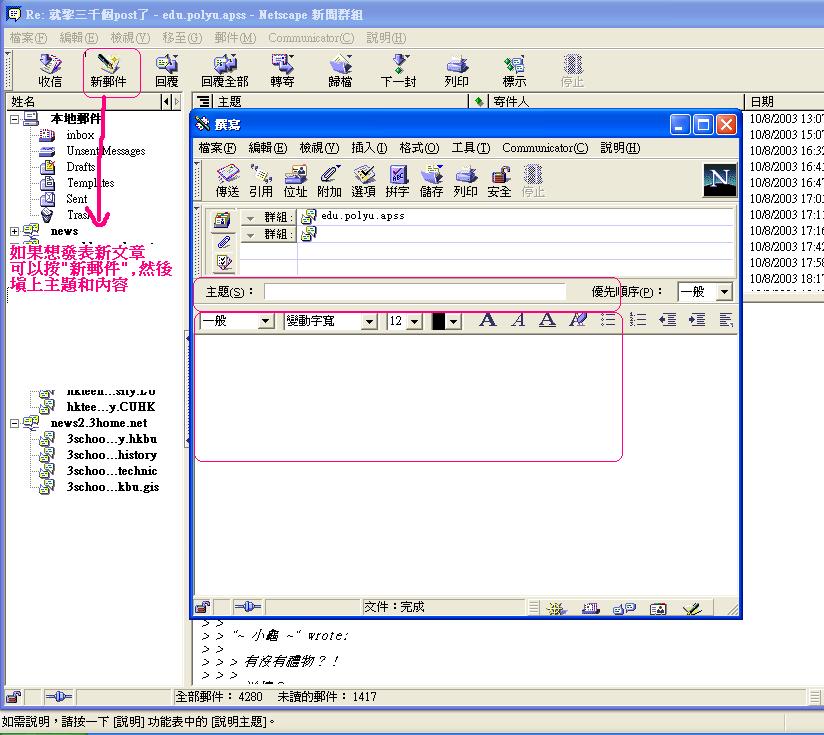
Task: Open 格式 menu in the compose window
Action: [419, 148]
